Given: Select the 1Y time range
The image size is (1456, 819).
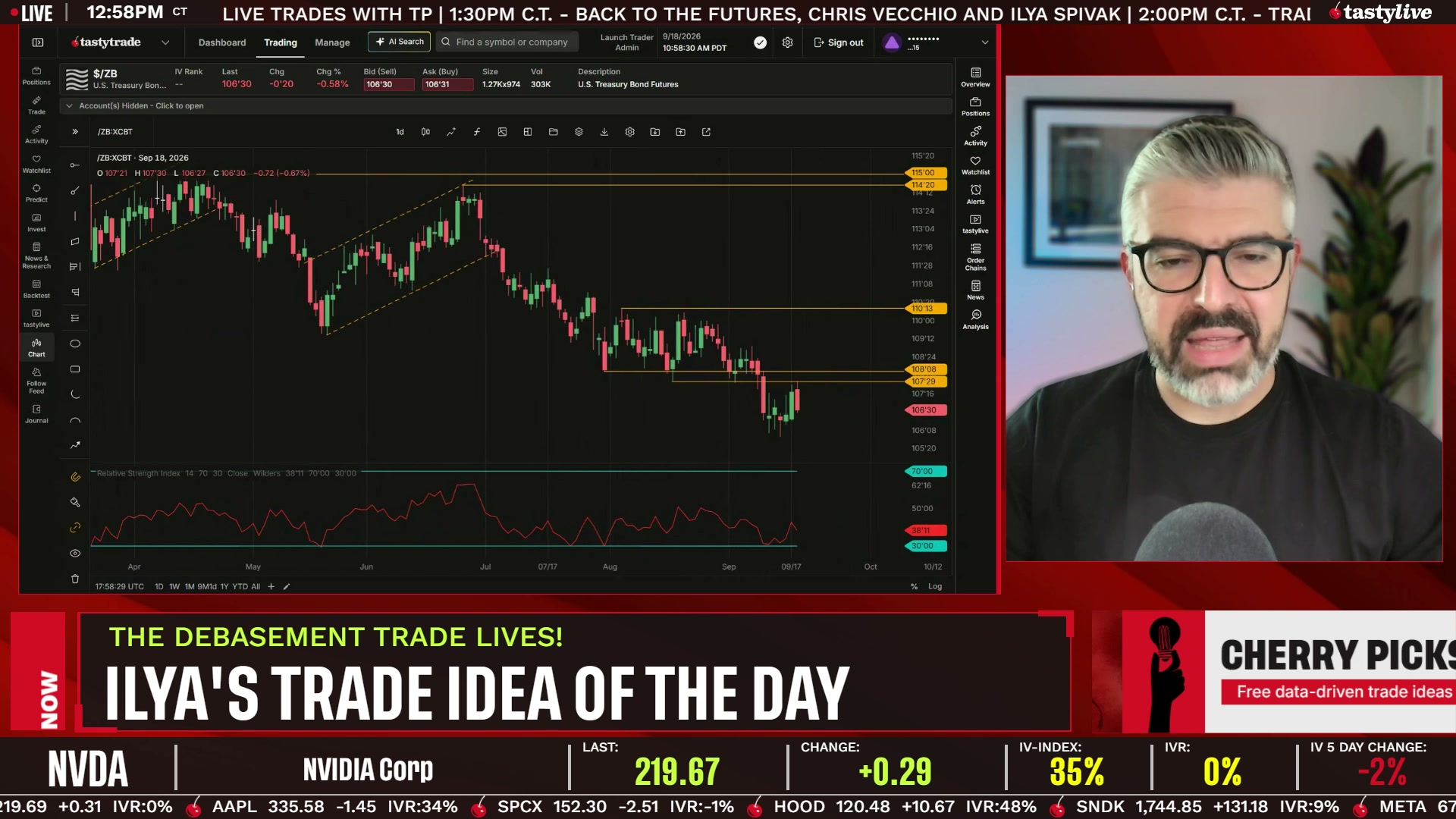Looking at the screenshot, I should 224,586.
